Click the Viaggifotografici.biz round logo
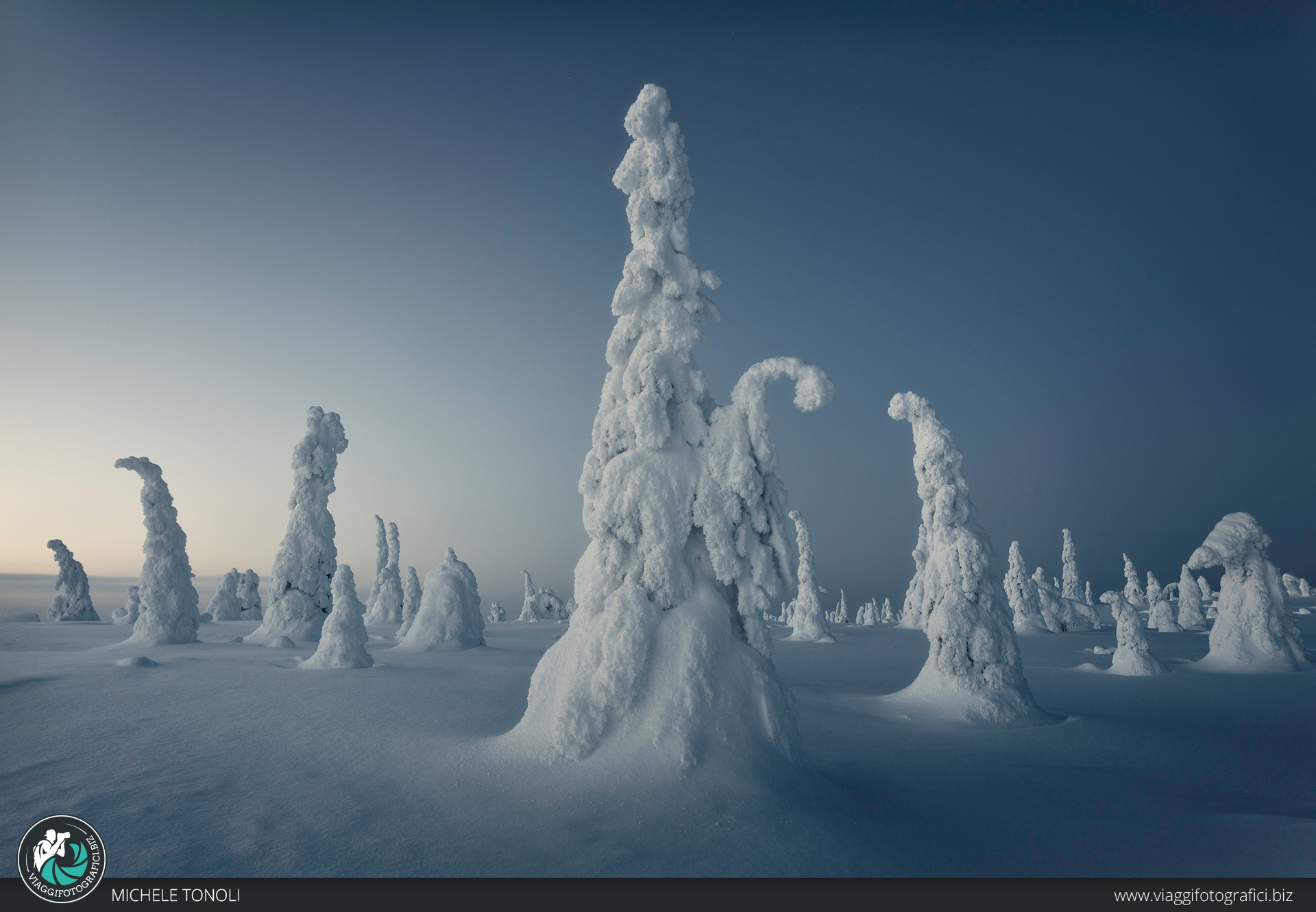 pyautogui.click(x=62, y=859)
